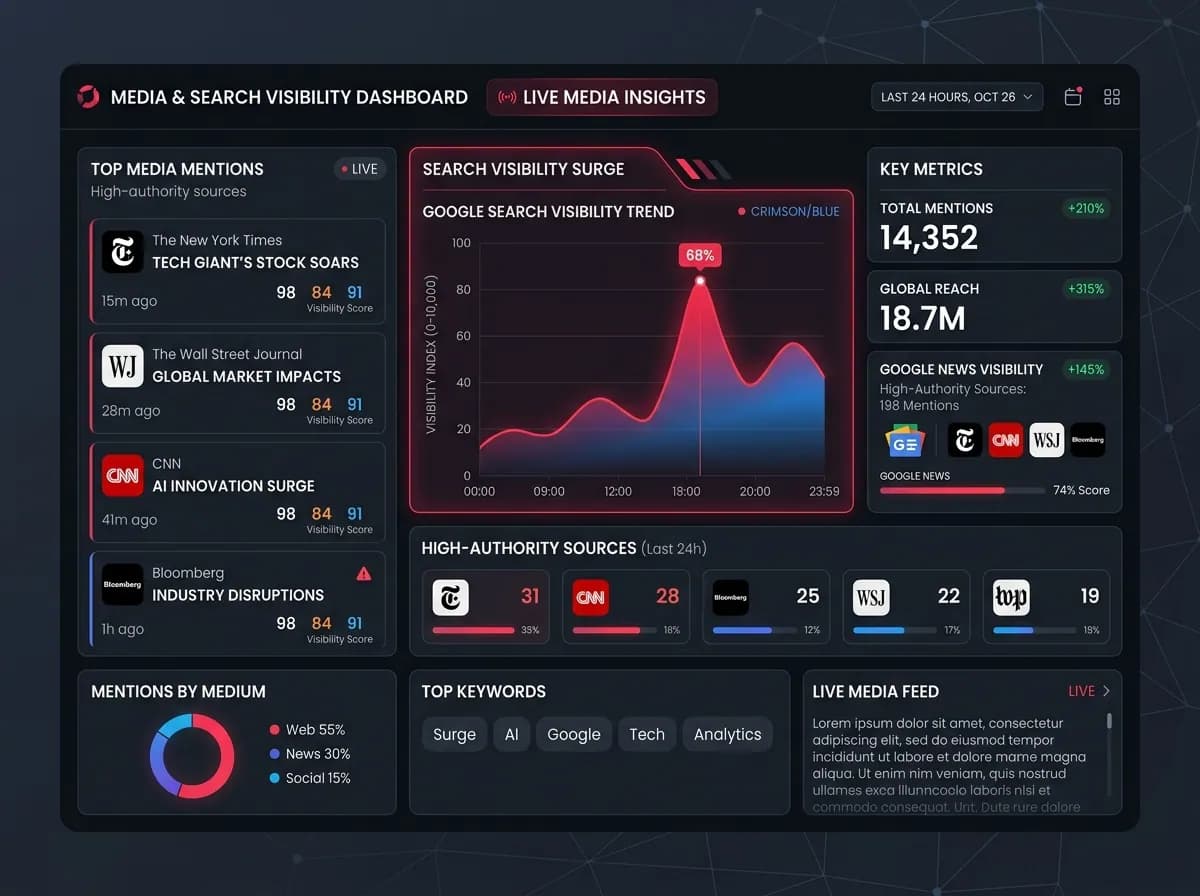The width and height of the screenshot is (1200, 896).
Task: Click the +145% badge on Google News Visibility
Action: click(x=1085, y=369)
